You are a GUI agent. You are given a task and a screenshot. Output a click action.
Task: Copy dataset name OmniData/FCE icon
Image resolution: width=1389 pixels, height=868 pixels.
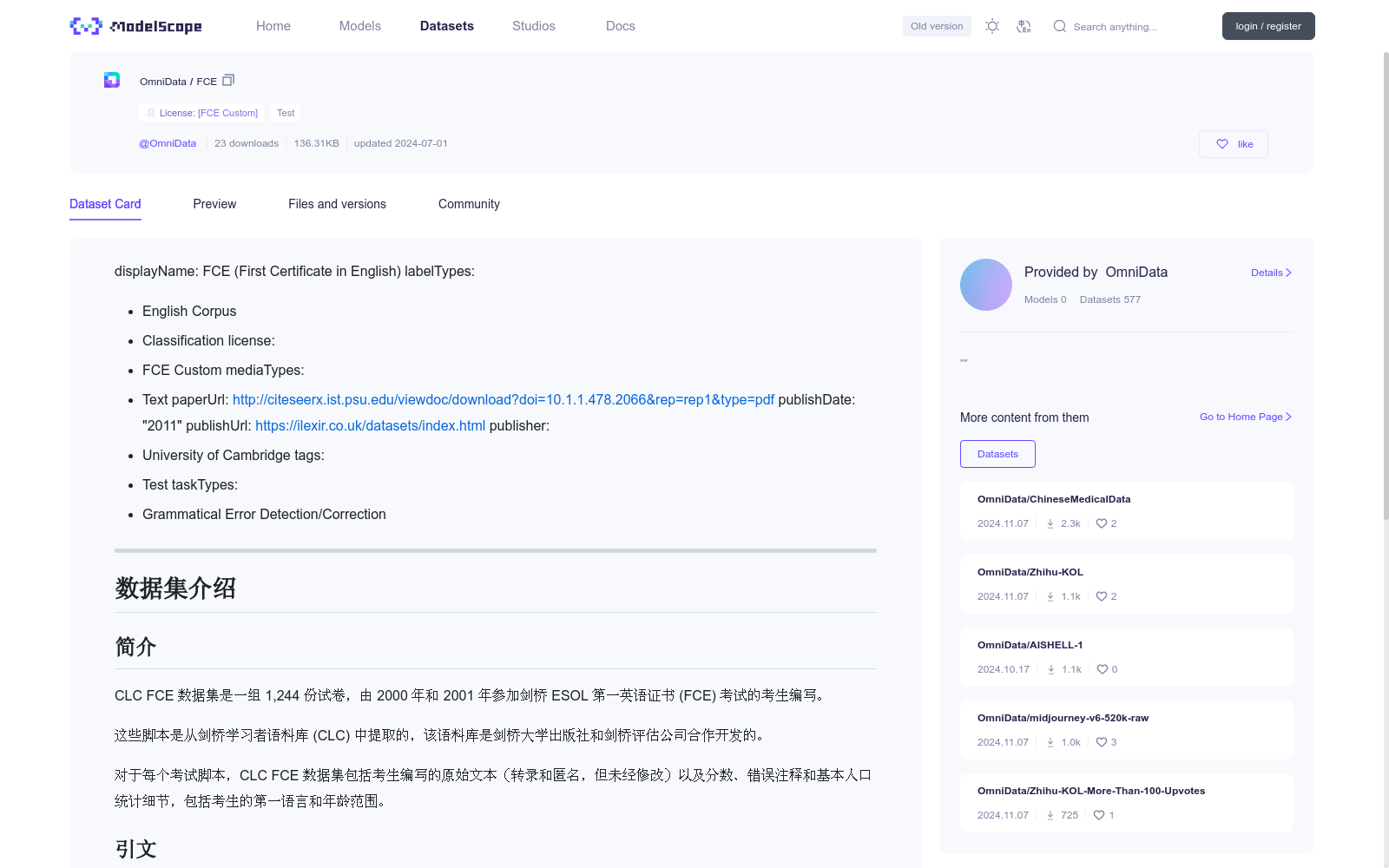(228, 80)
